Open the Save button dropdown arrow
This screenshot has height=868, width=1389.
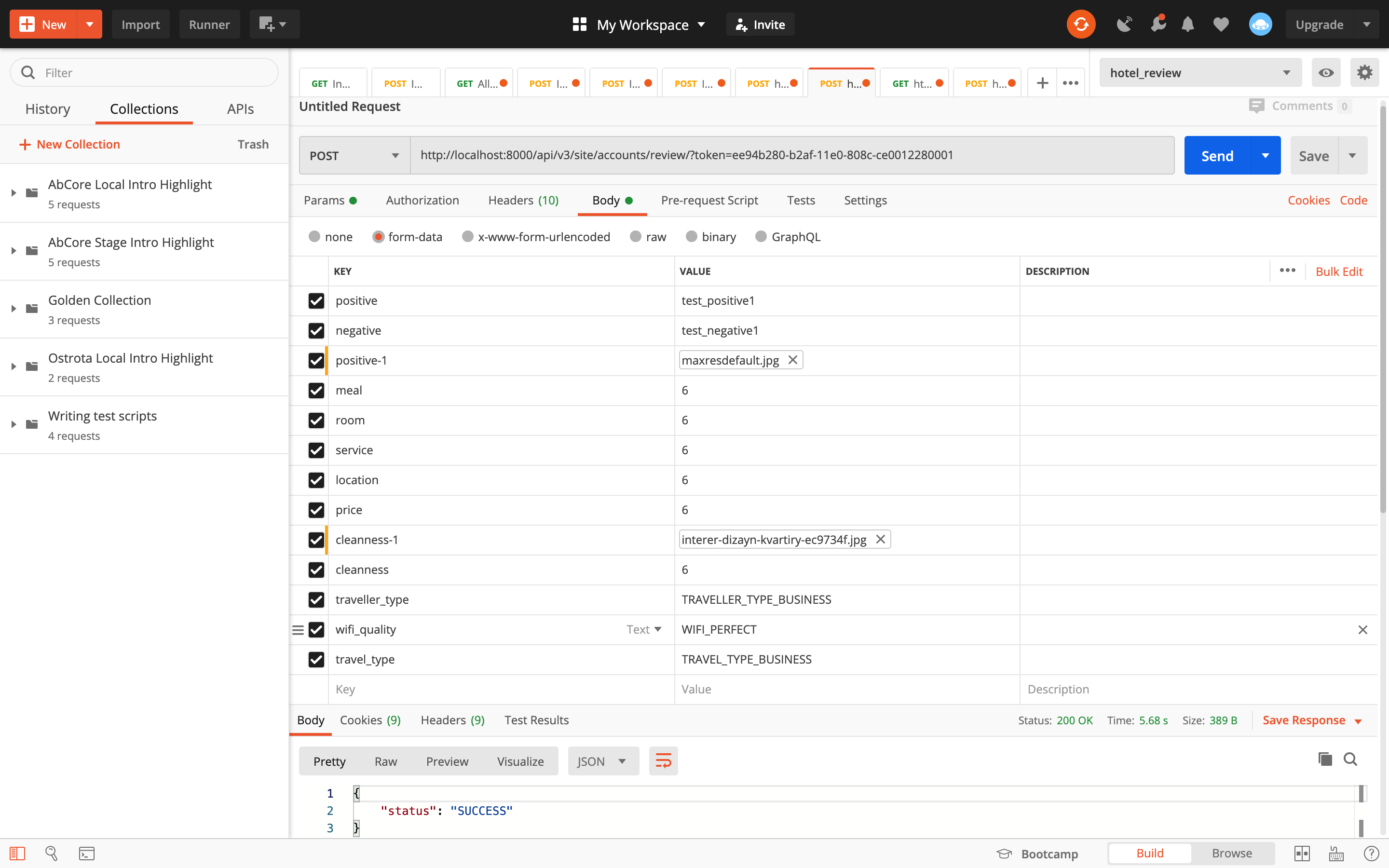coord(1352,156)
